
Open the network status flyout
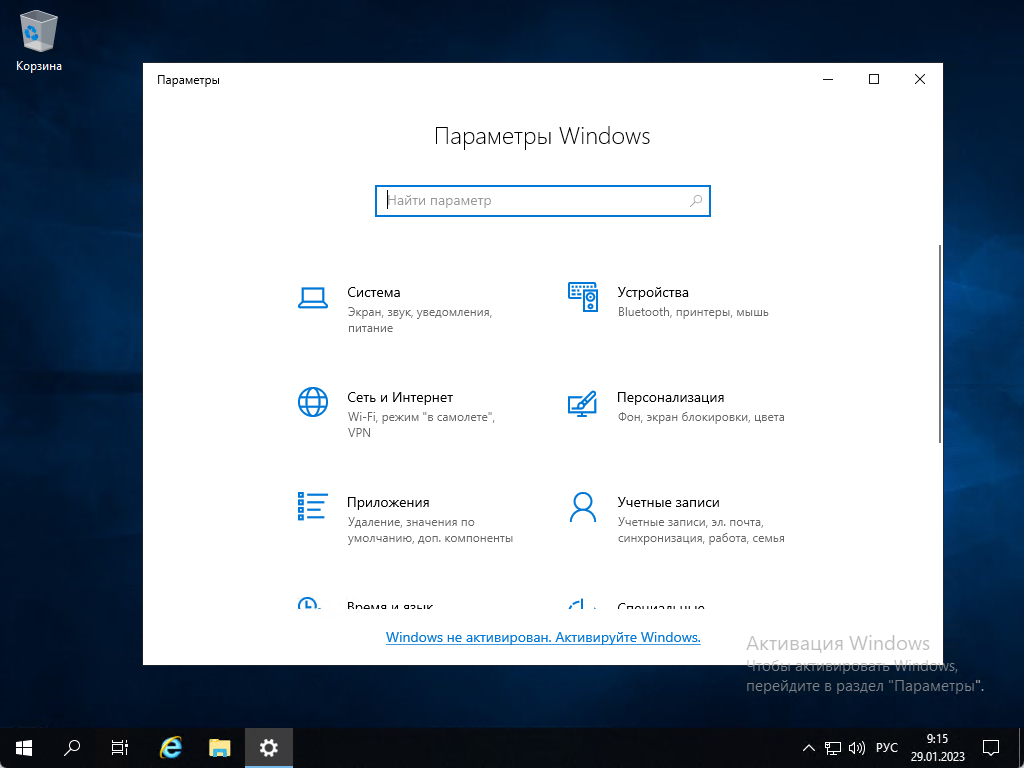(x=831, y=747)
